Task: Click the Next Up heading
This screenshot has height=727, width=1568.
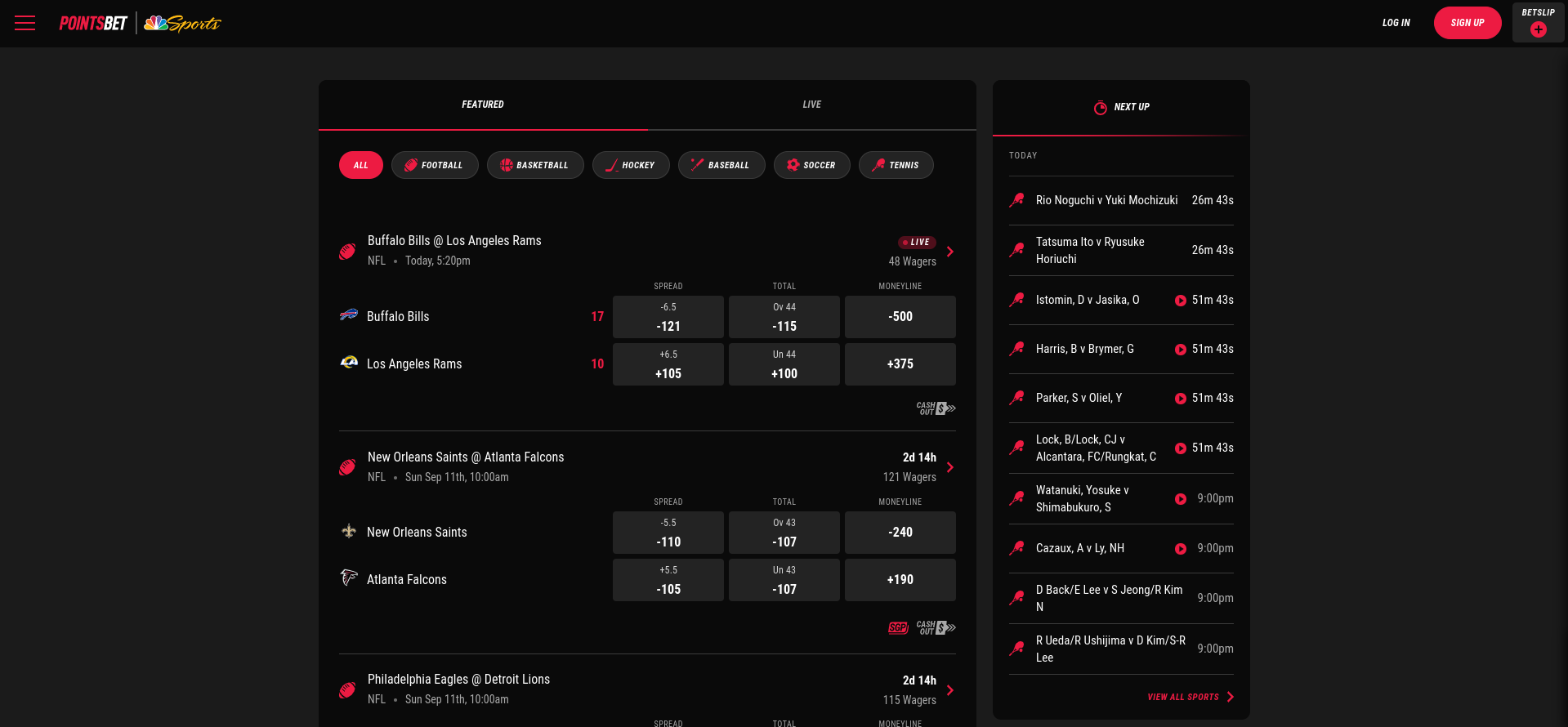Action: tap(1132, 107)
